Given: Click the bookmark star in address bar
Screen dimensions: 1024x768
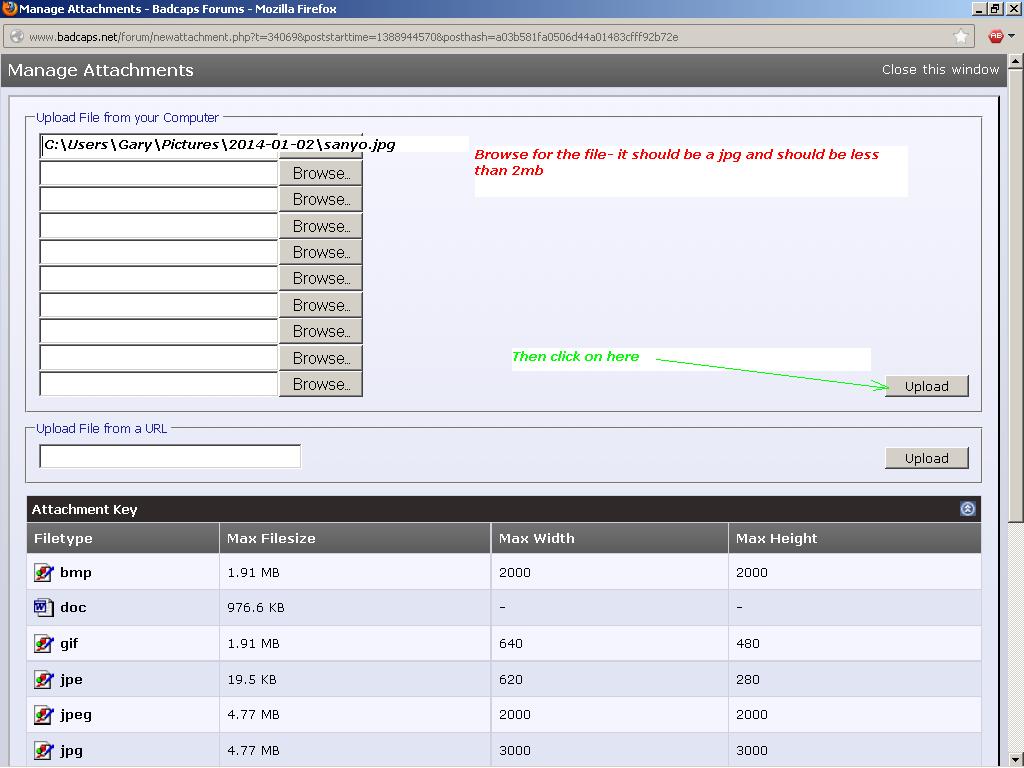Looking at the screenshot, I should tap(961, 37).
